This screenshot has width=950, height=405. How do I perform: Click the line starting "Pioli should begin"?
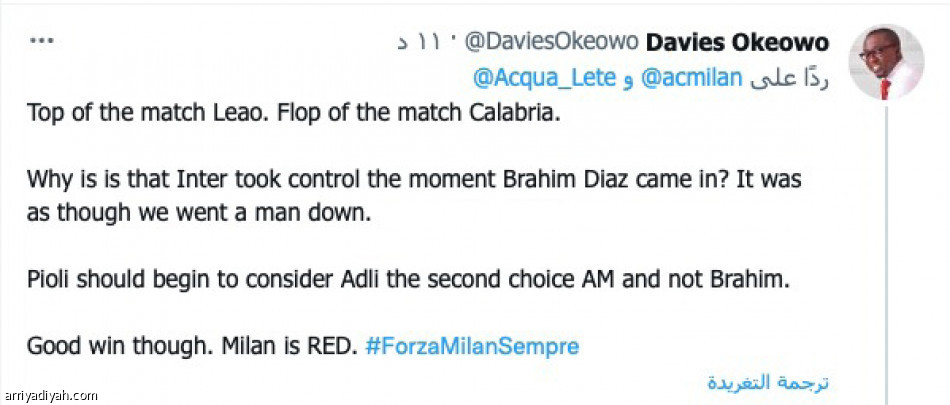pos(407,280)
